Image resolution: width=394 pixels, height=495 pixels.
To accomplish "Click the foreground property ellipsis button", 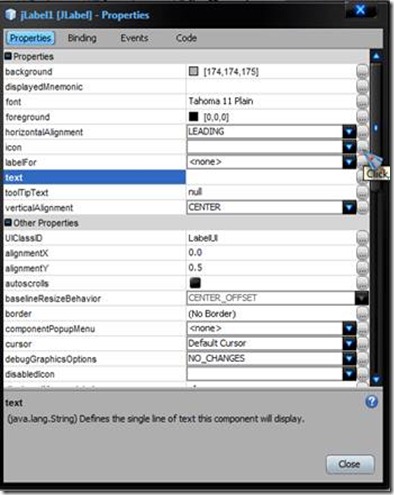I will 362,117.
